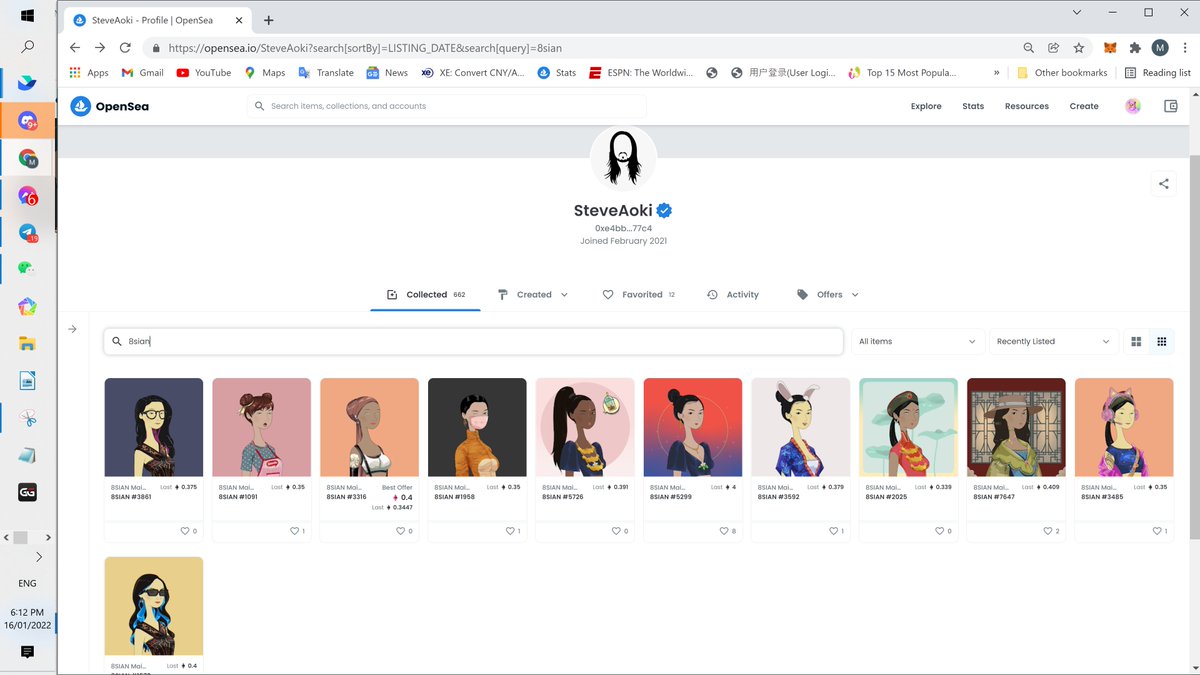1200x675 pixels.
Task: Open the Resources menu
Action: (x=1027, y=106)
